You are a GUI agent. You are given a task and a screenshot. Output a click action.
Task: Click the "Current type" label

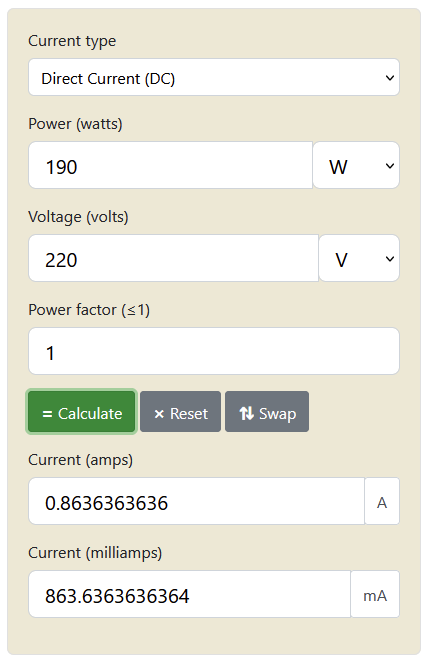pos(72,41)
